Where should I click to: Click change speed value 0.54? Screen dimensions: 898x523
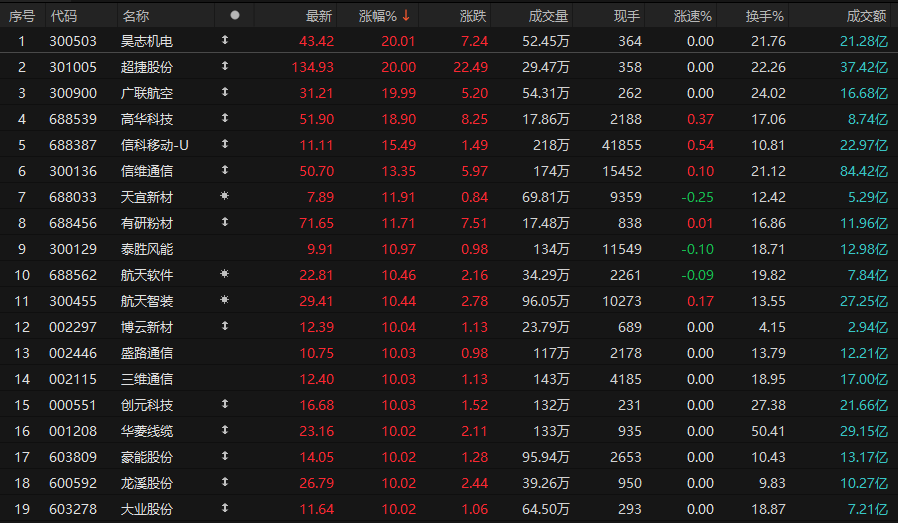700,145
